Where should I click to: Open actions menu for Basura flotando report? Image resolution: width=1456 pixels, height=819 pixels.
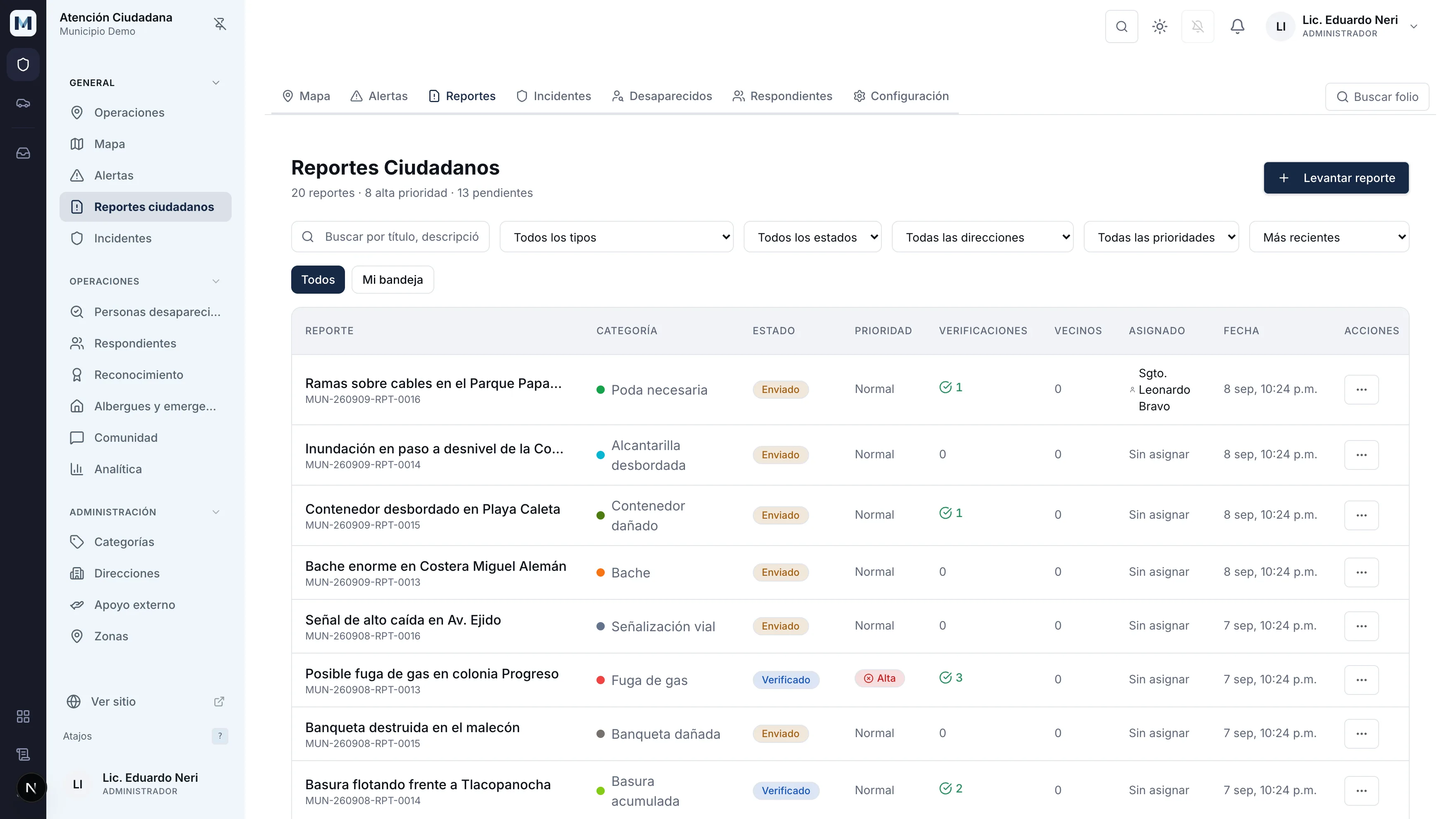[1362, 791]
